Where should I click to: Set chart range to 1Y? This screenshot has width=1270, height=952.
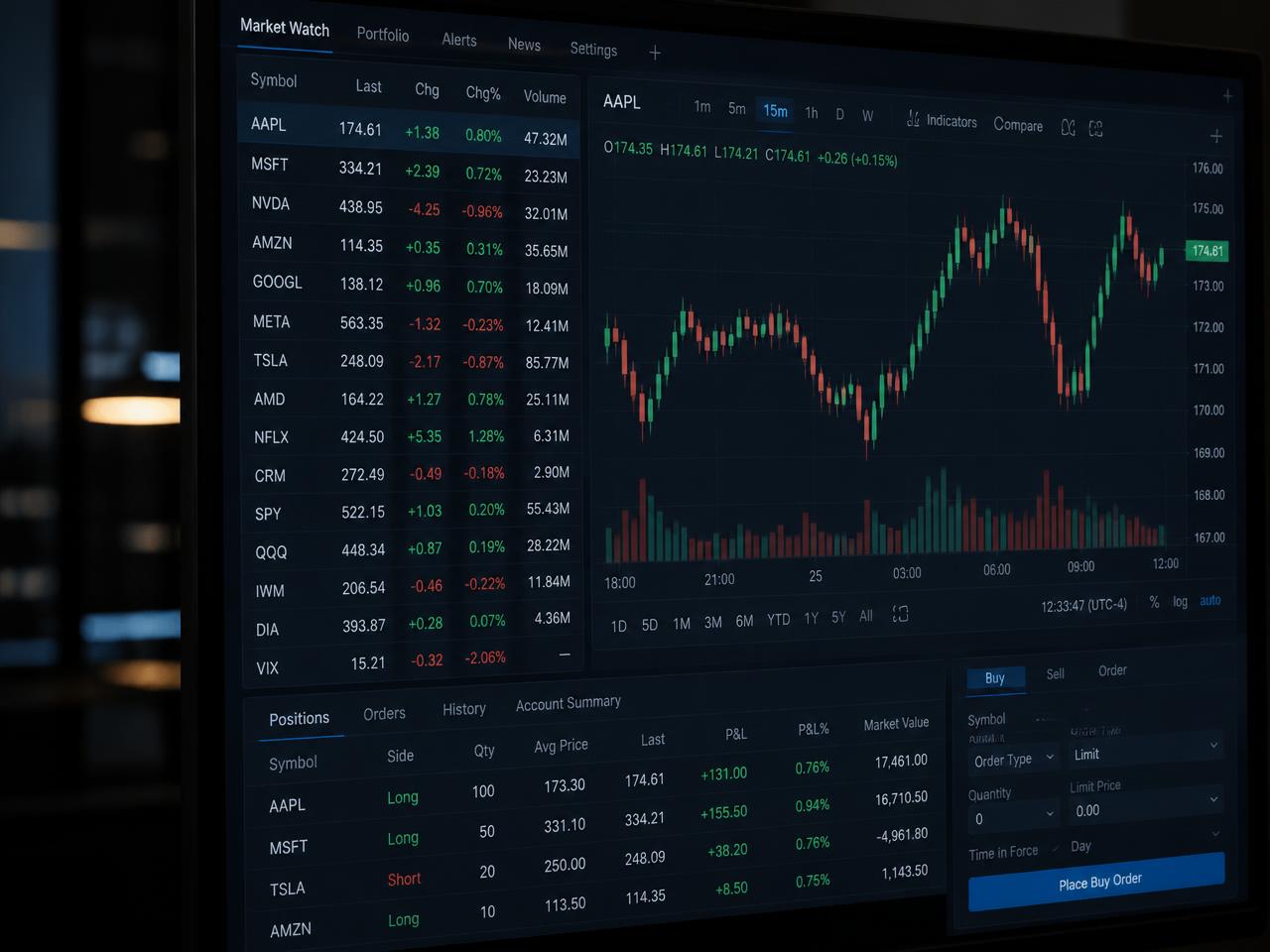point(811,618)
